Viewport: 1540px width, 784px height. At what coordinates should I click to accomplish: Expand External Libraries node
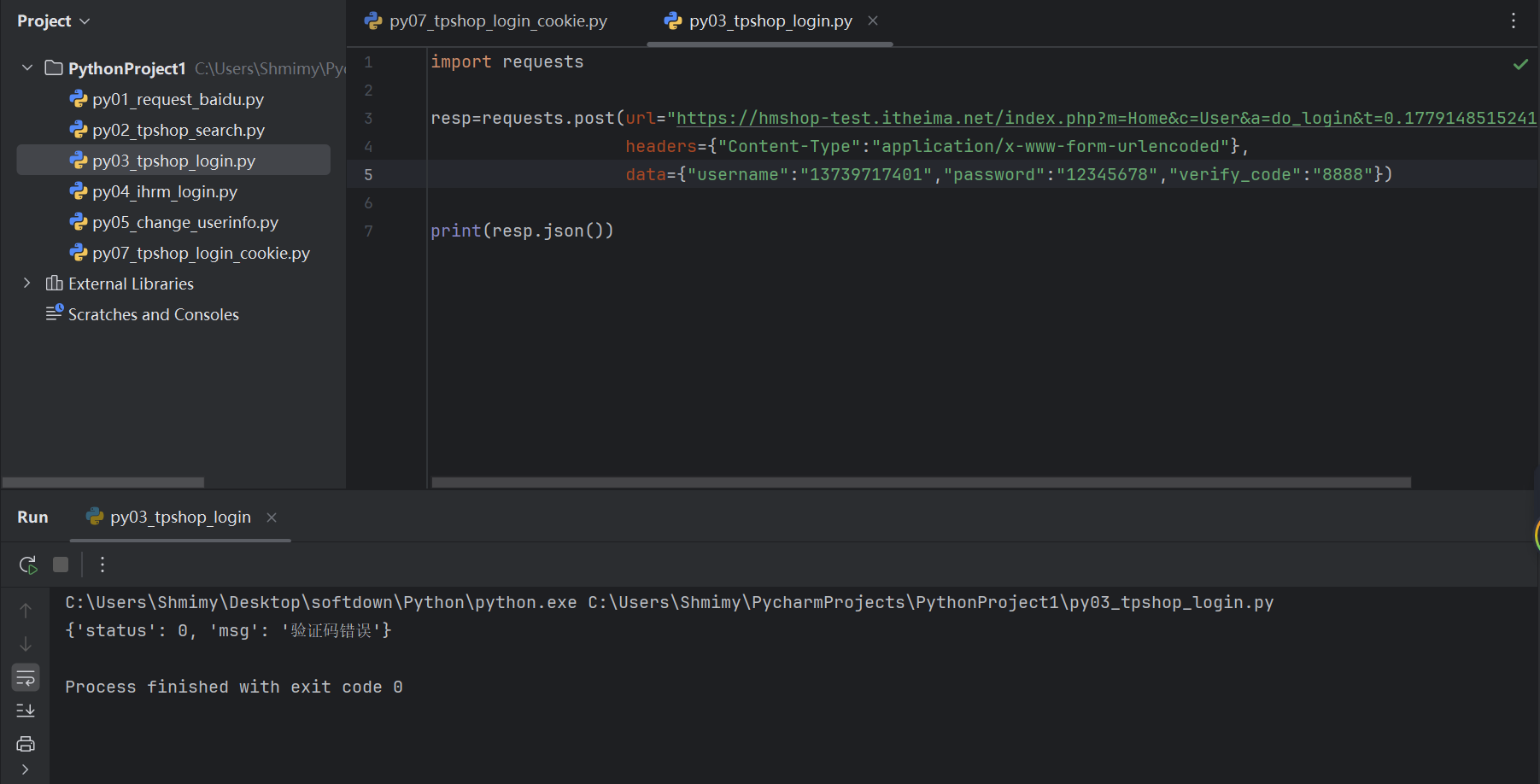pos(27,284)
